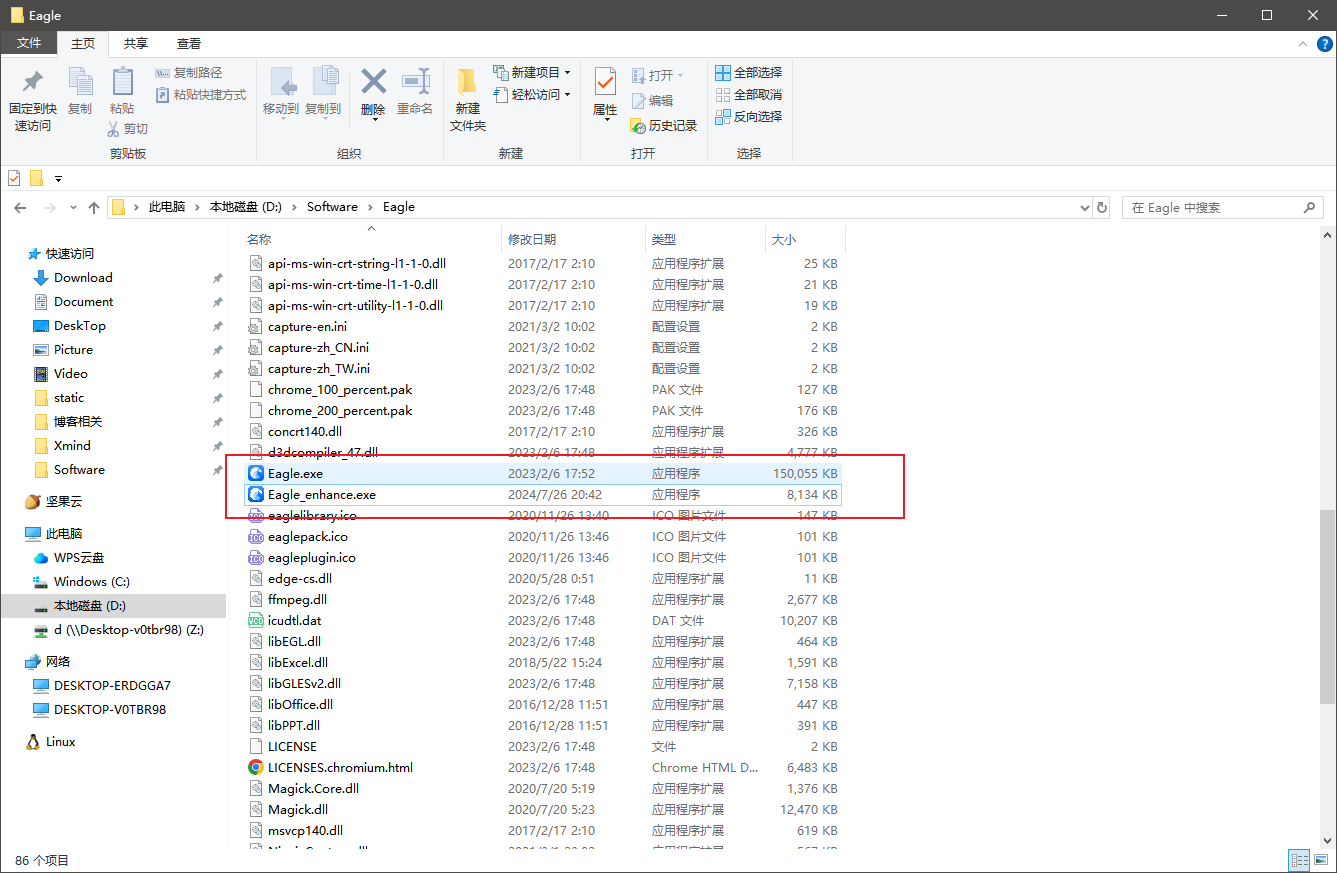Image resolution: width=1337 pixels, height=873 pixels.
Task: Open the address bar history dropdown
Action: click(1086, 207)
